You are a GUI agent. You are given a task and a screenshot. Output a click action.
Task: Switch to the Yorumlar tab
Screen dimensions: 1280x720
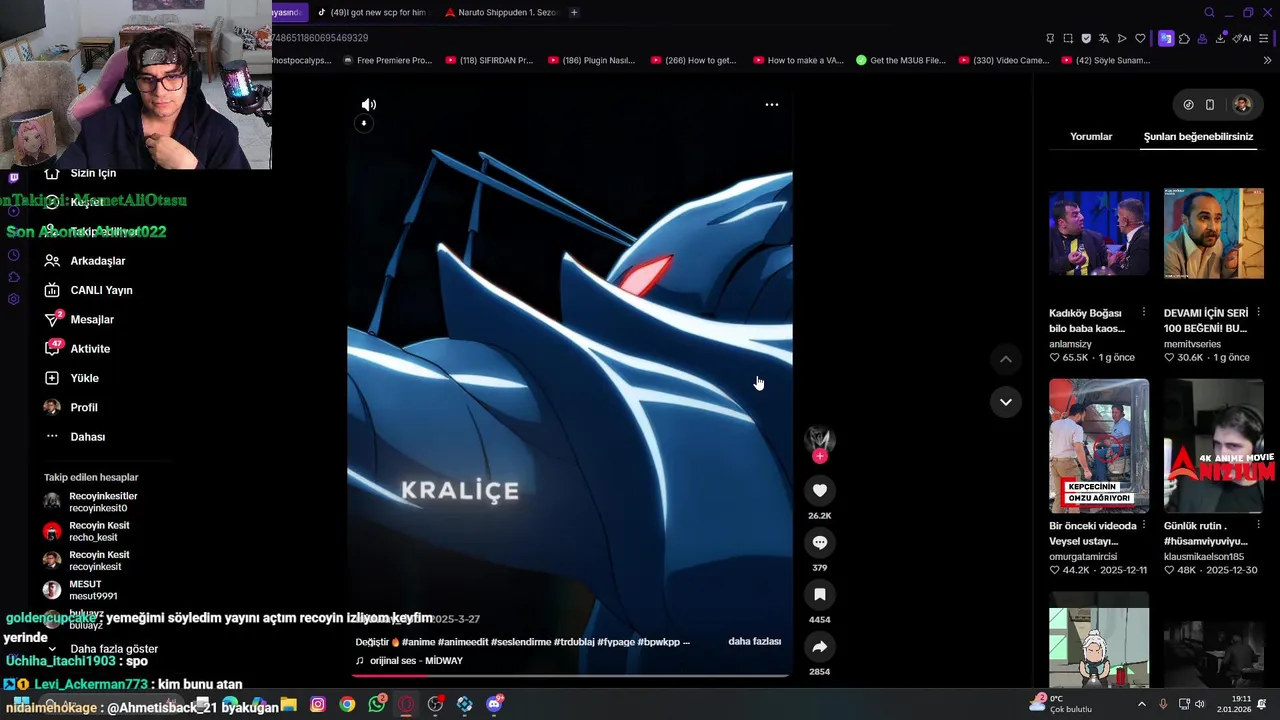(x=1091, y=137)
